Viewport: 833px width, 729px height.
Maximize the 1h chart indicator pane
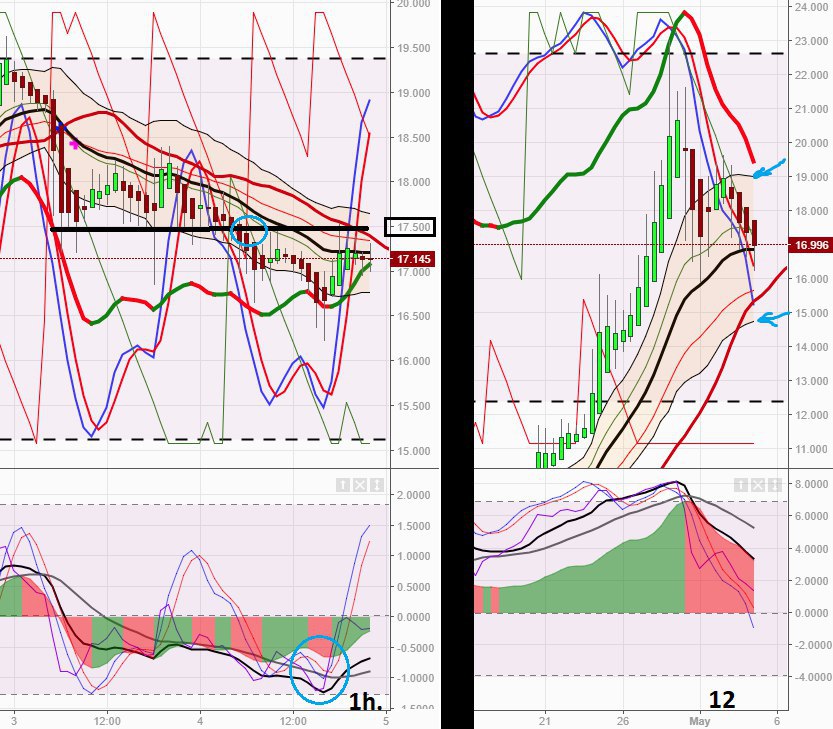point(376,485)
